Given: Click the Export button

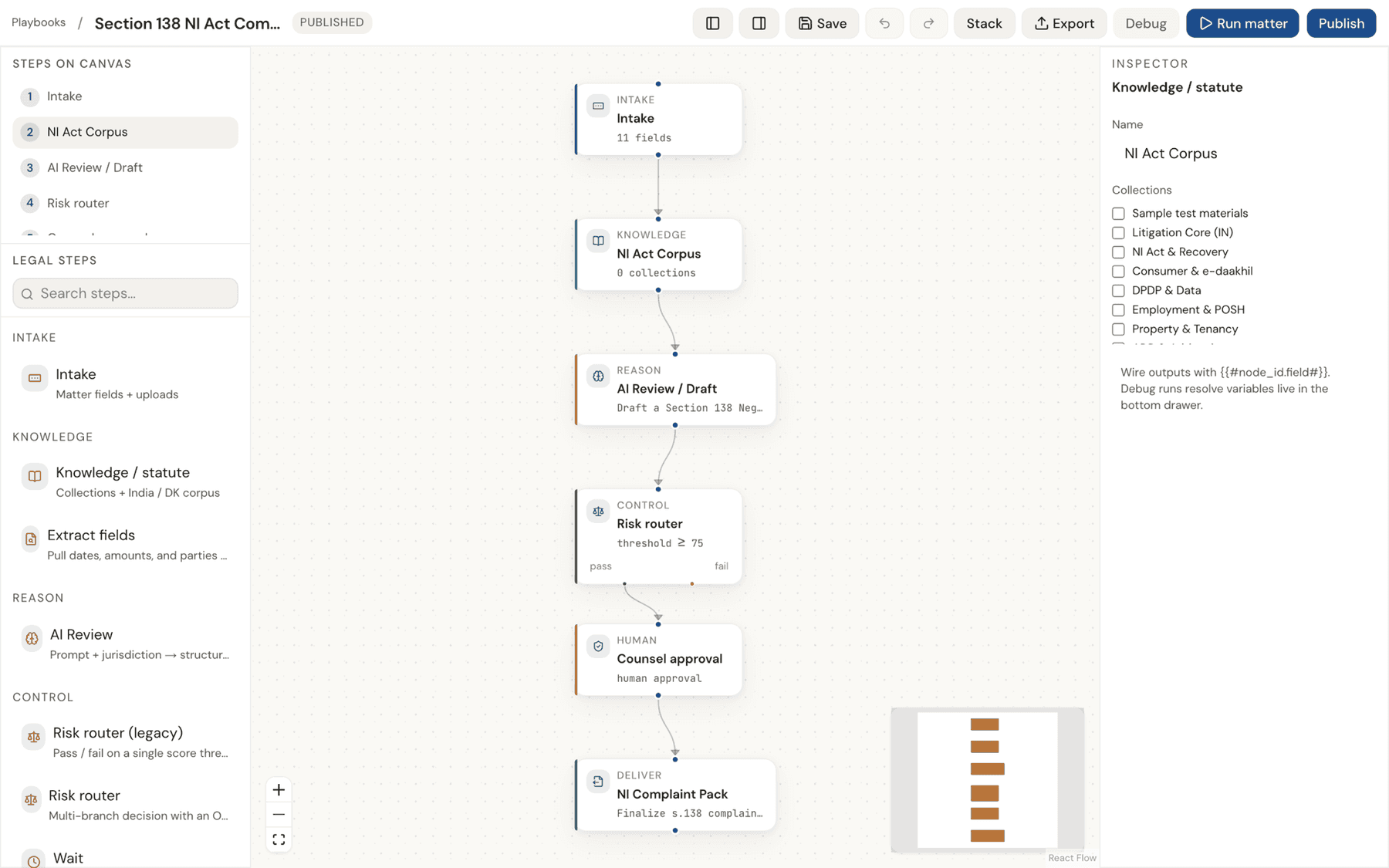Looking at the screenshot, I should 1064,23.
